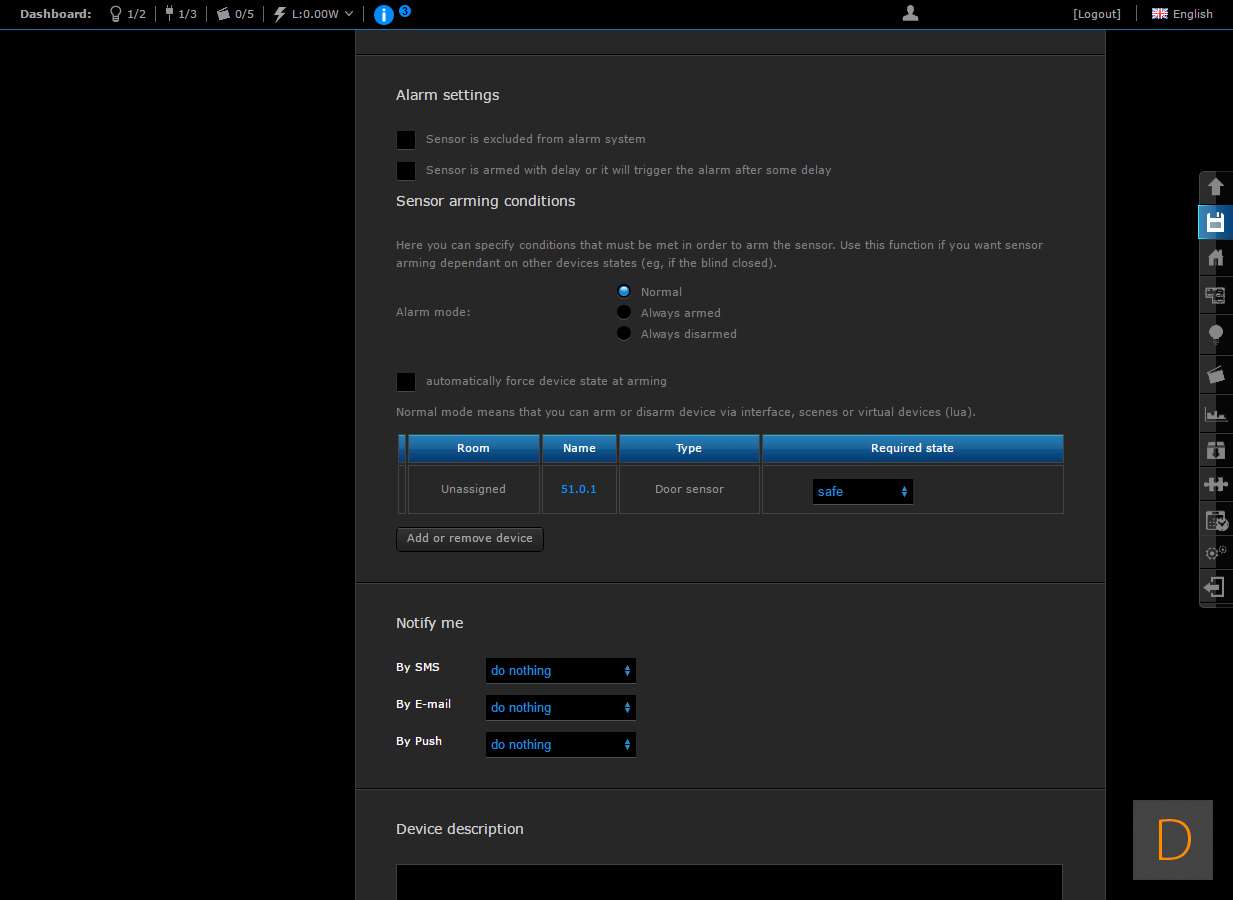Open the scenes clapperboard icon in sidebar
This screenshot has width=1233, height=900.
1215,375
